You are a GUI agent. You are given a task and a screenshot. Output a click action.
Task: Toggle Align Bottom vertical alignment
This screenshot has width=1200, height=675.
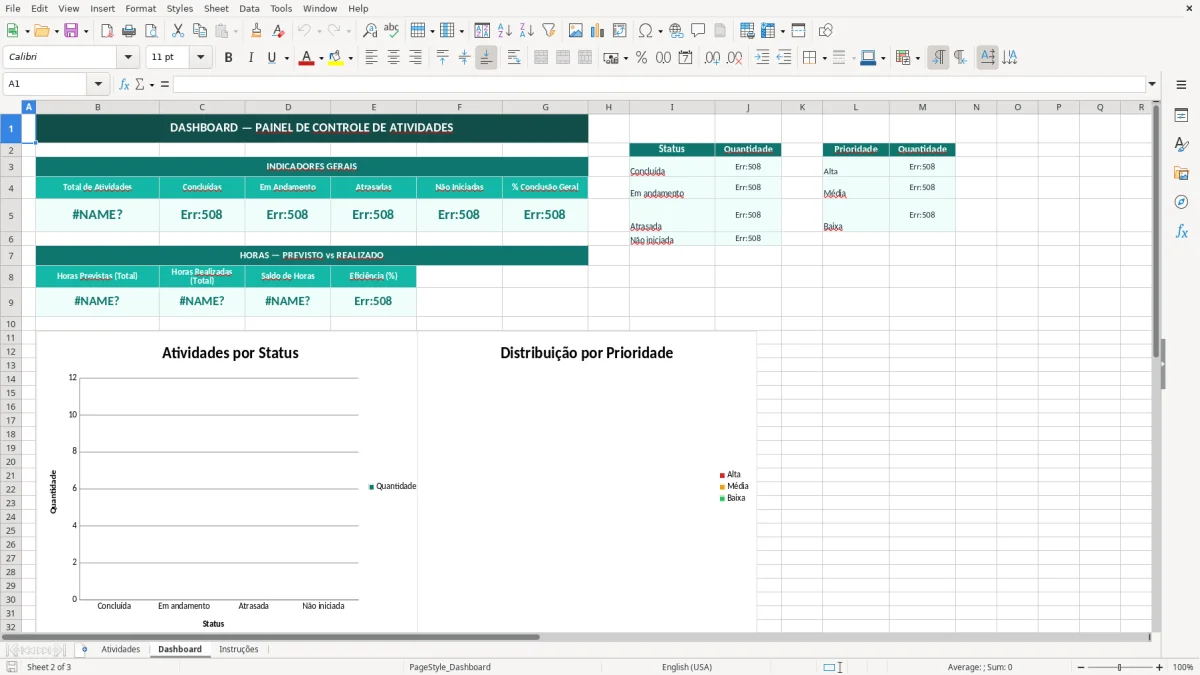click(x=486, y=58)
